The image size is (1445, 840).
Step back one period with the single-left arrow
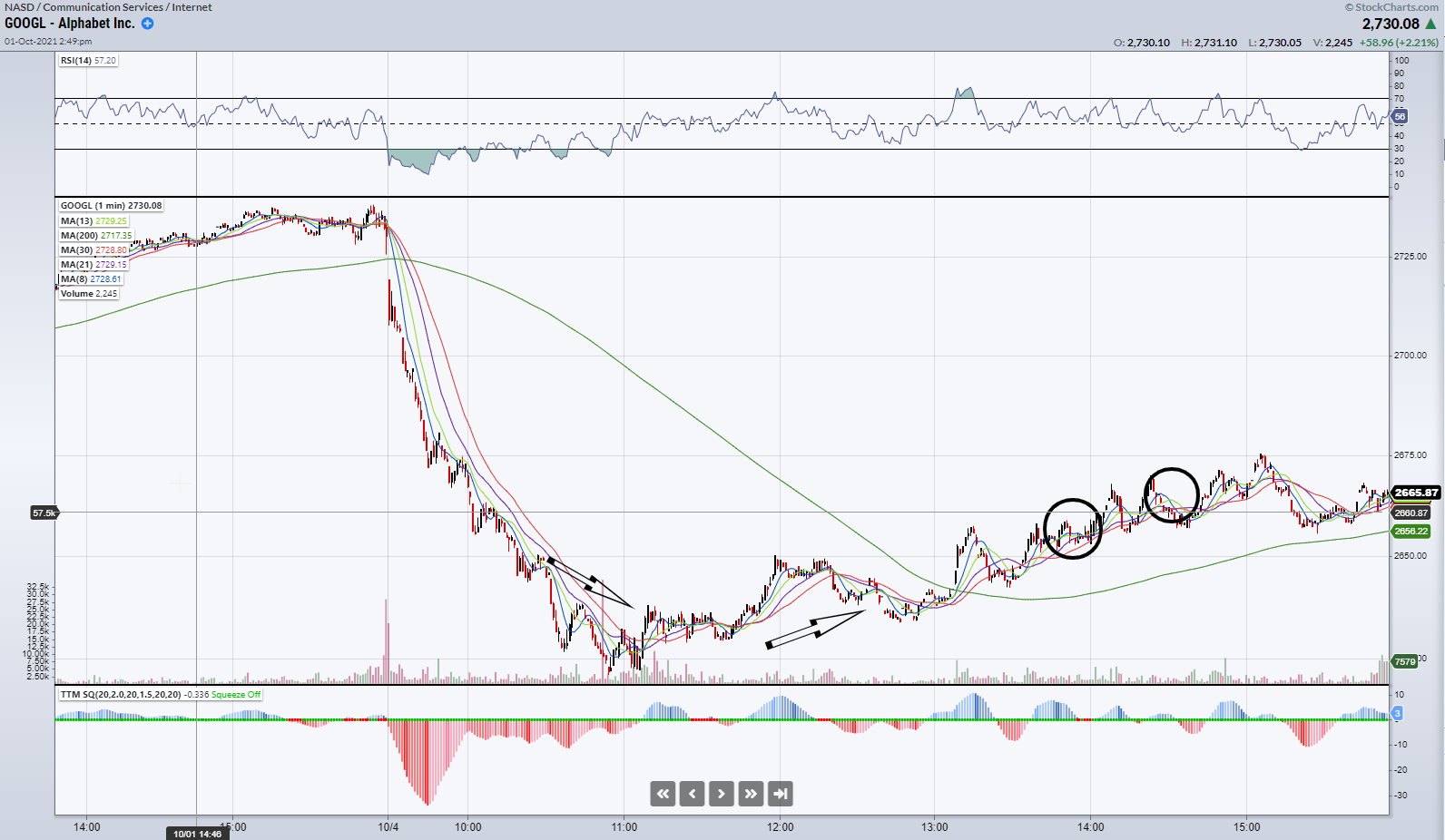coord(692,794)
